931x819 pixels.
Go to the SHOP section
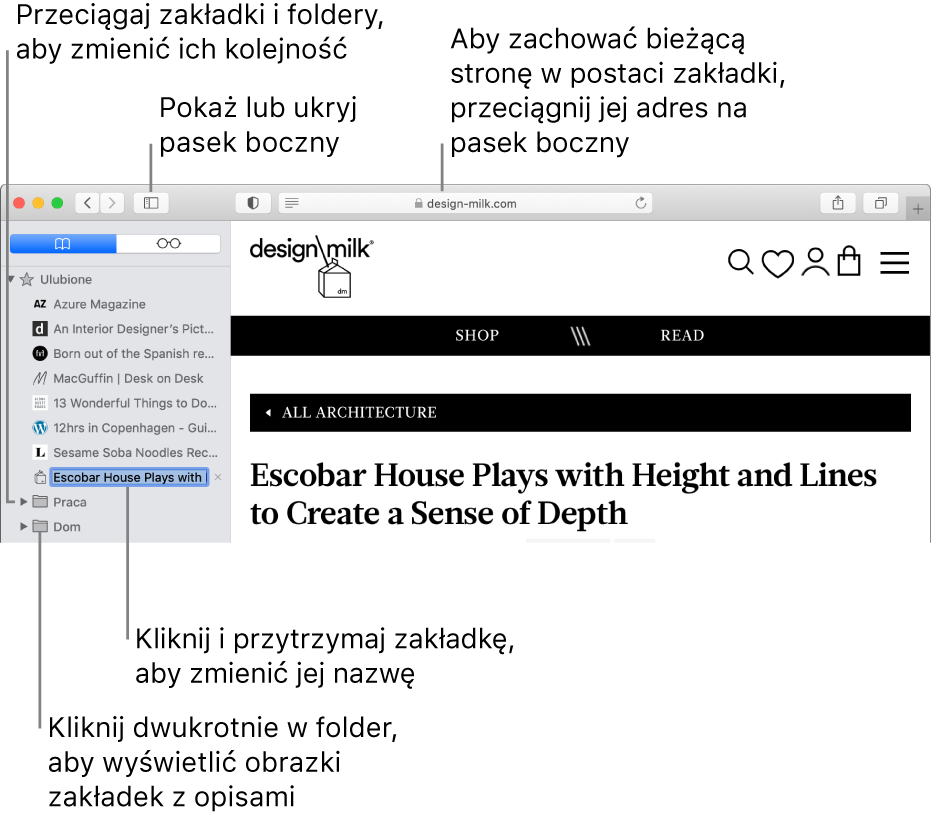tap(477, 336)
